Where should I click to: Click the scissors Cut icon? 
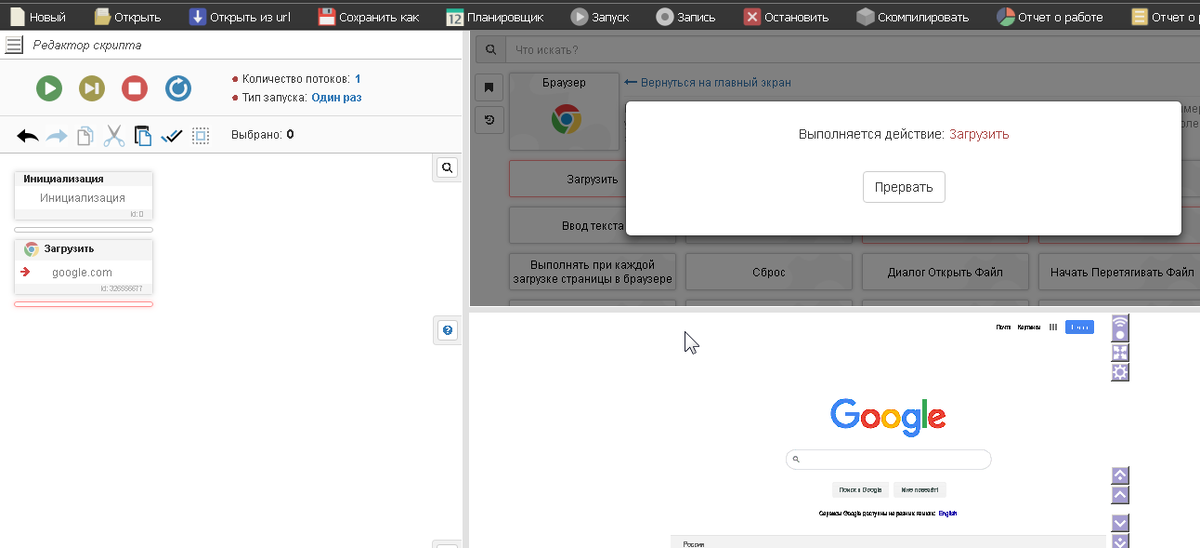click(x=114, y=135)
